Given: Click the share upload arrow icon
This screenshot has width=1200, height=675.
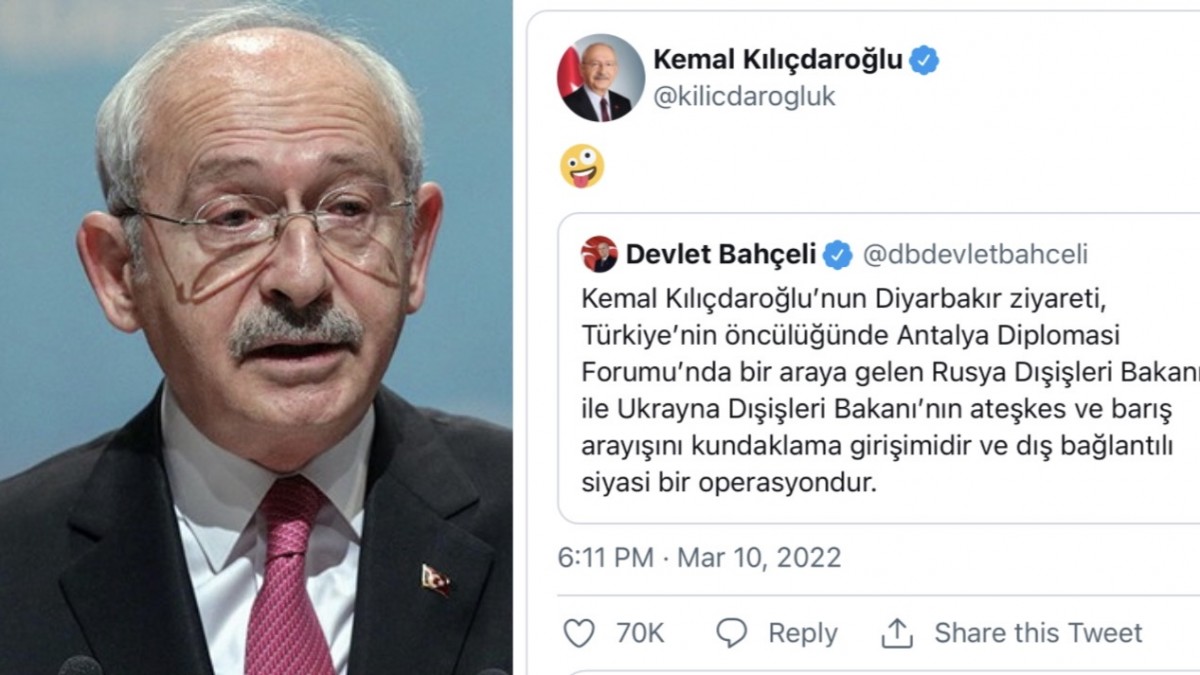Looking at the screenshot, I should pos(897,632).
